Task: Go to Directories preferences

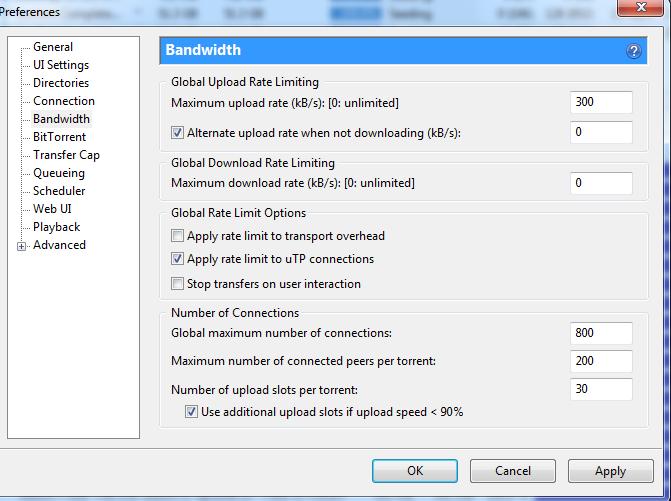Action: coord(61,83)
